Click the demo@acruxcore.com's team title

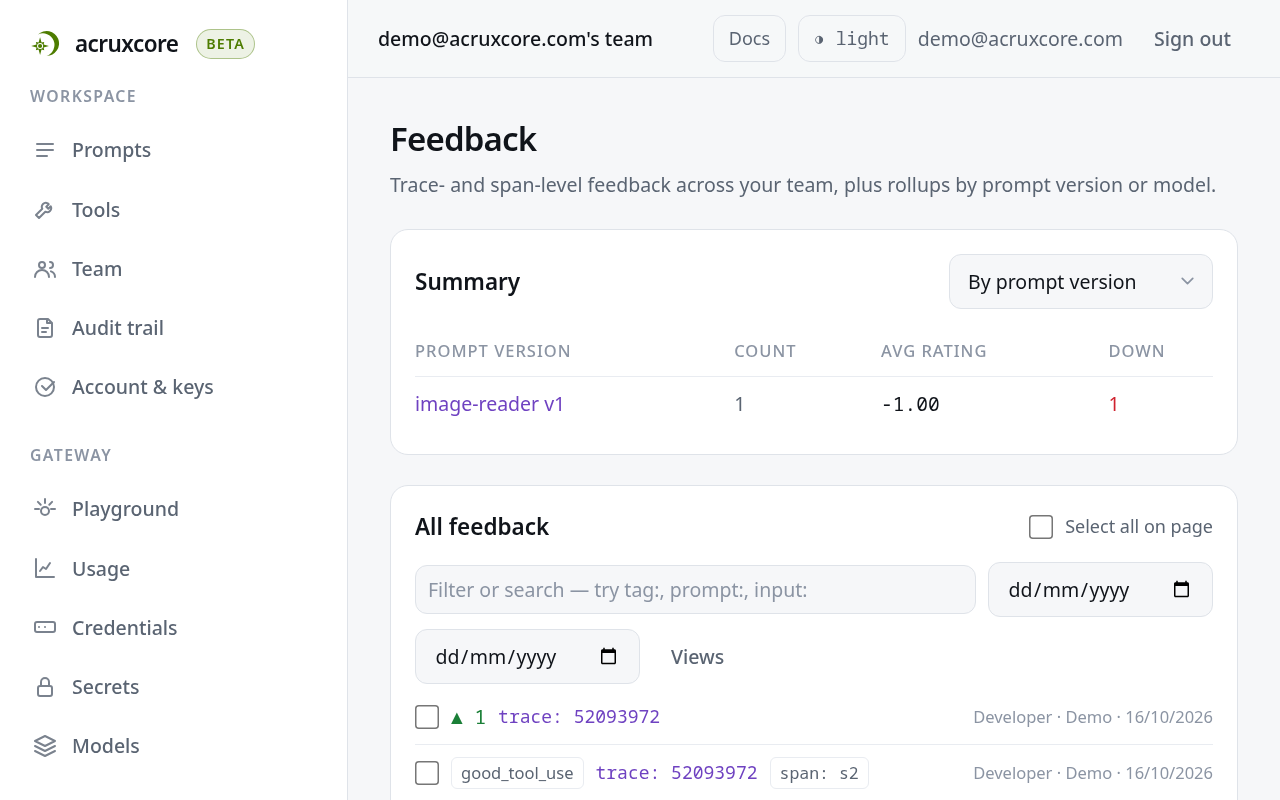pos(515,39)
